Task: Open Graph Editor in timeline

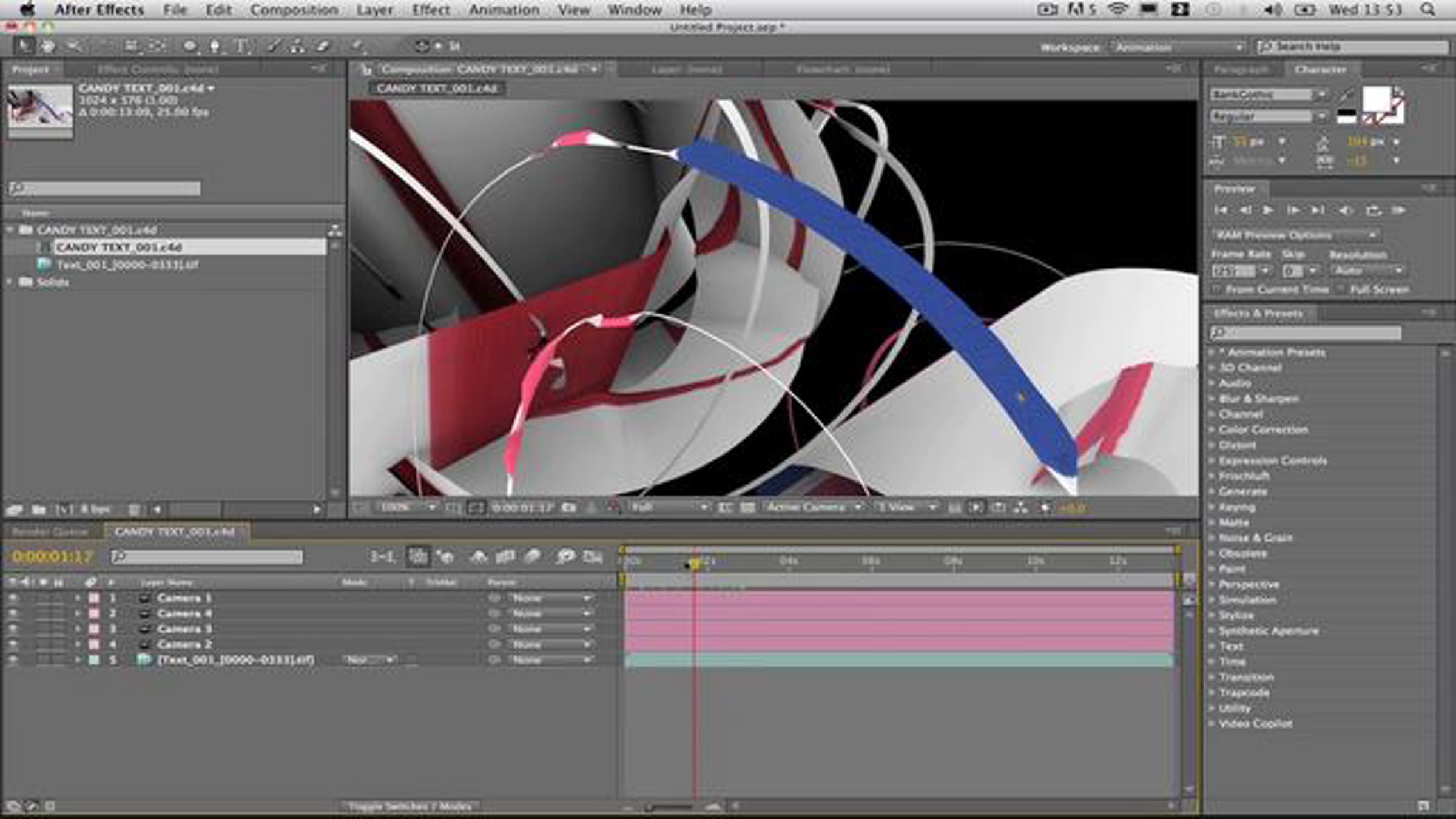Action: [593, 556]
